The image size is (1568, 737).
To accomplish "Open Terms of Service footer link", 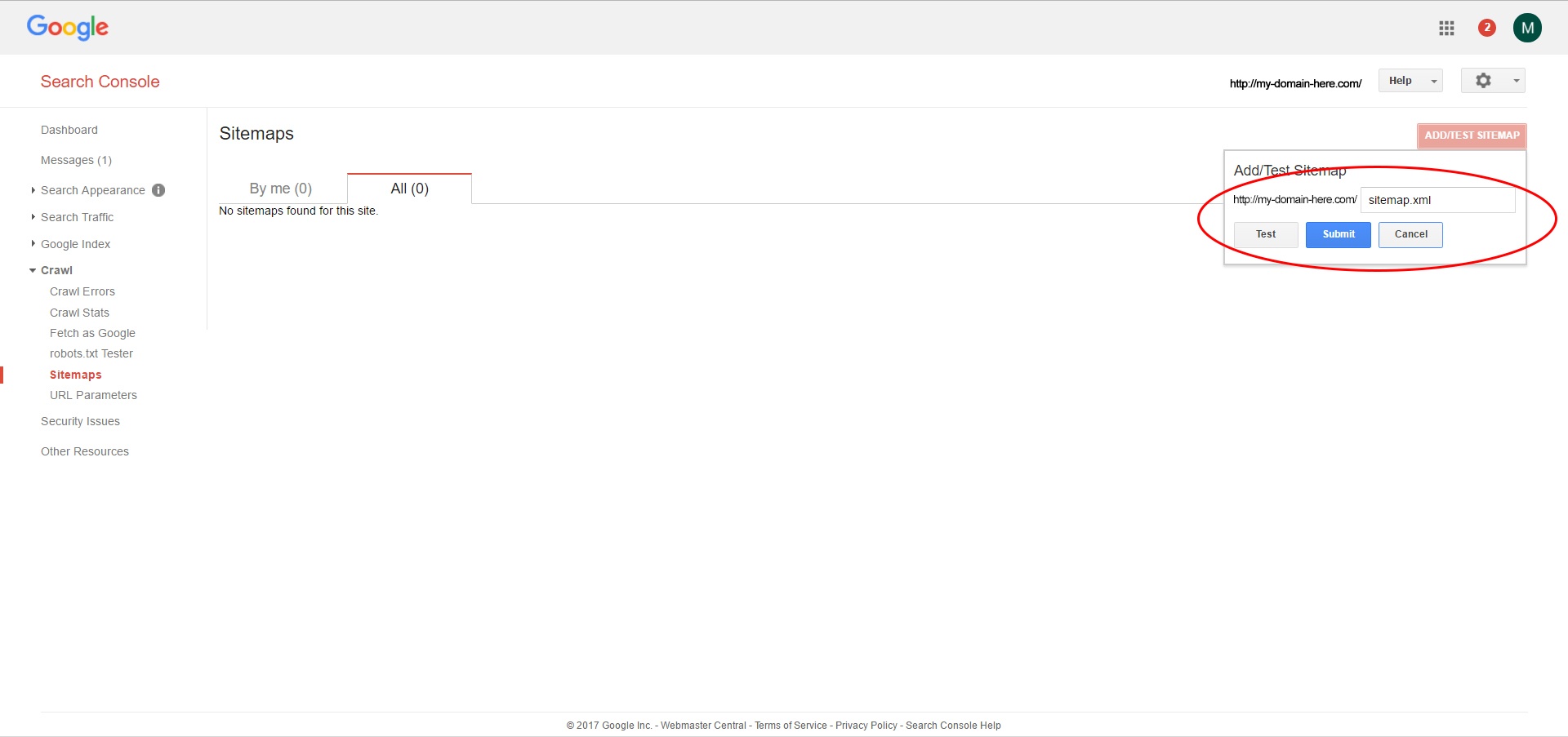I will (791, 726).
